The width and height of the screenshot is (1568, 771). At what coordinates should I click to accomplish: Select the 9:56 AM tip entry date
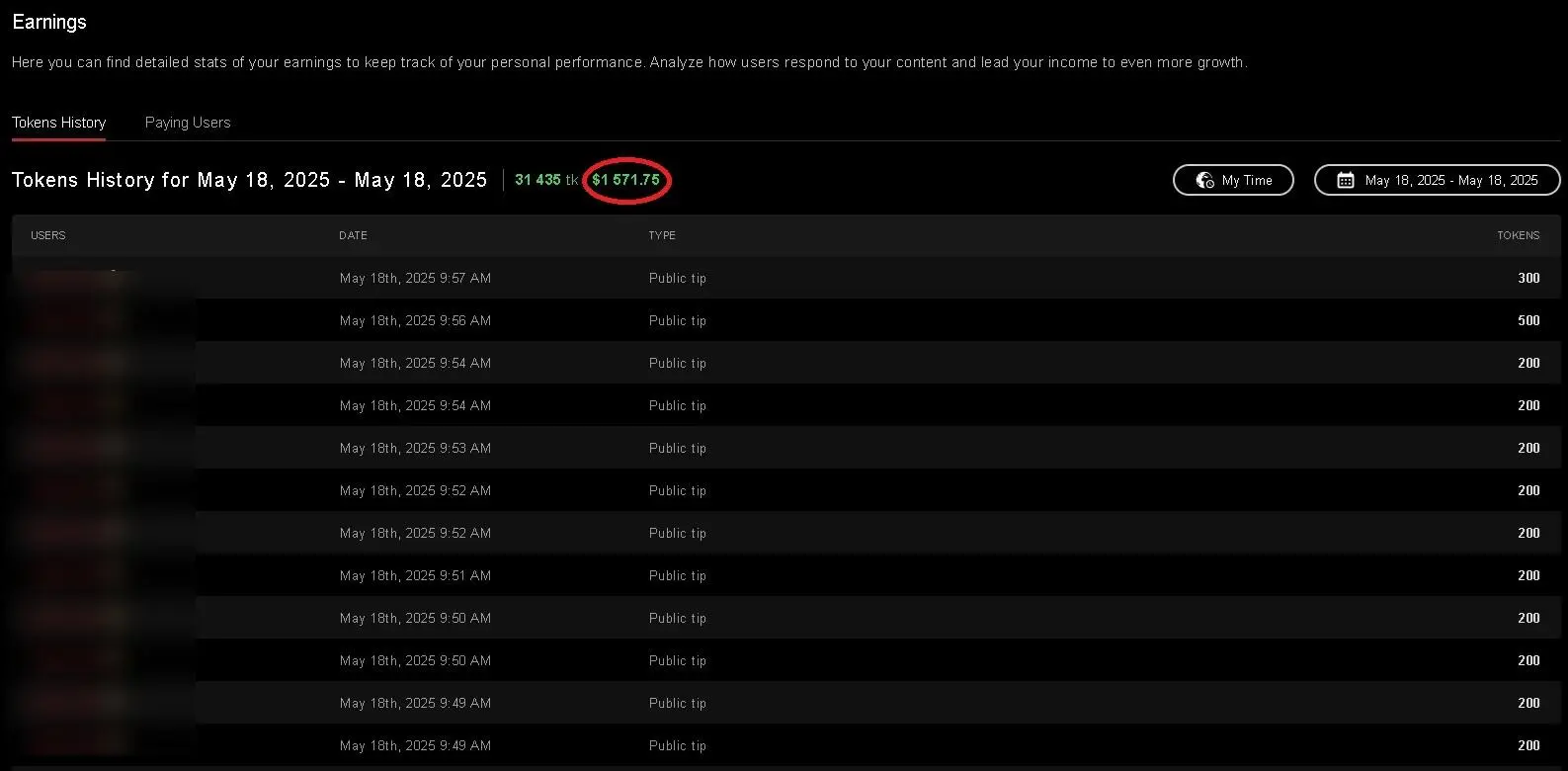[x=415, y=321]
